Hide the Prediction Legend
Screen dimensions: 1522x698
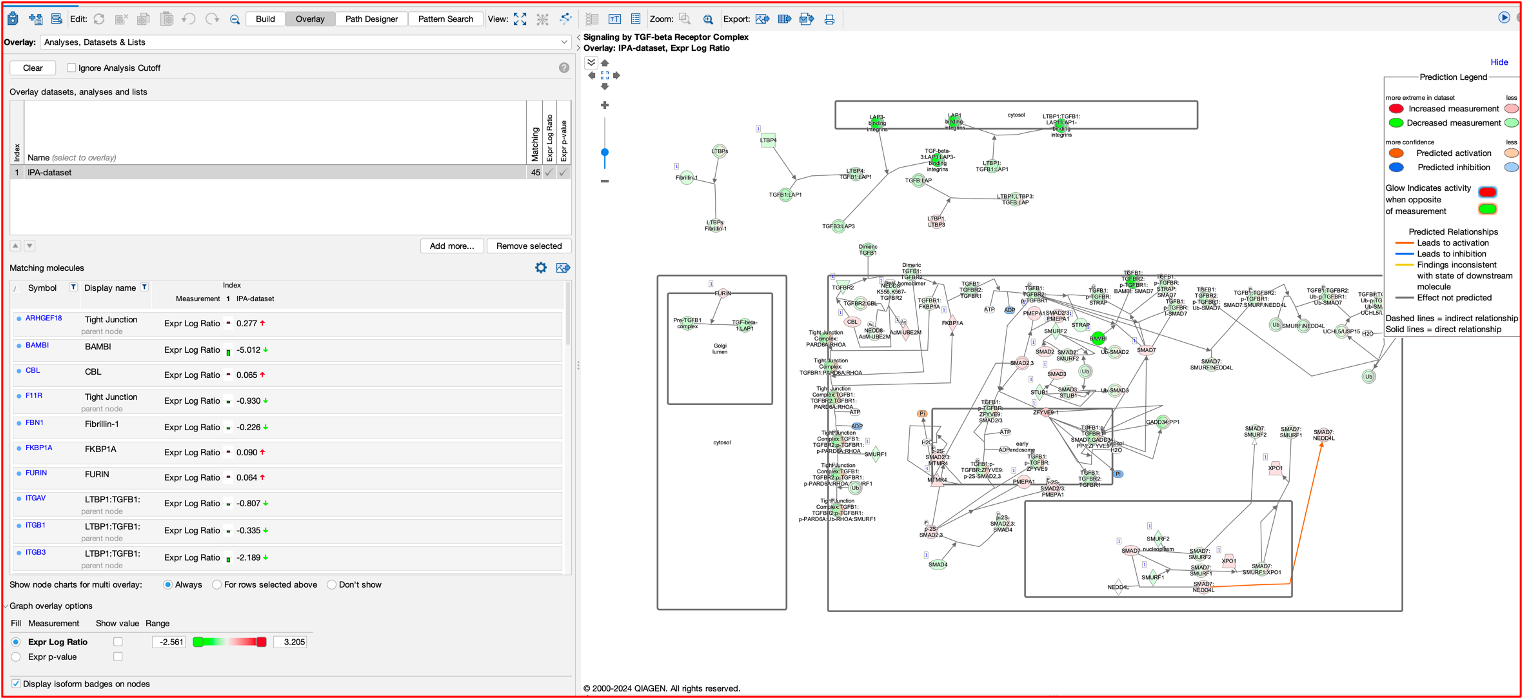pos(1499,62)
